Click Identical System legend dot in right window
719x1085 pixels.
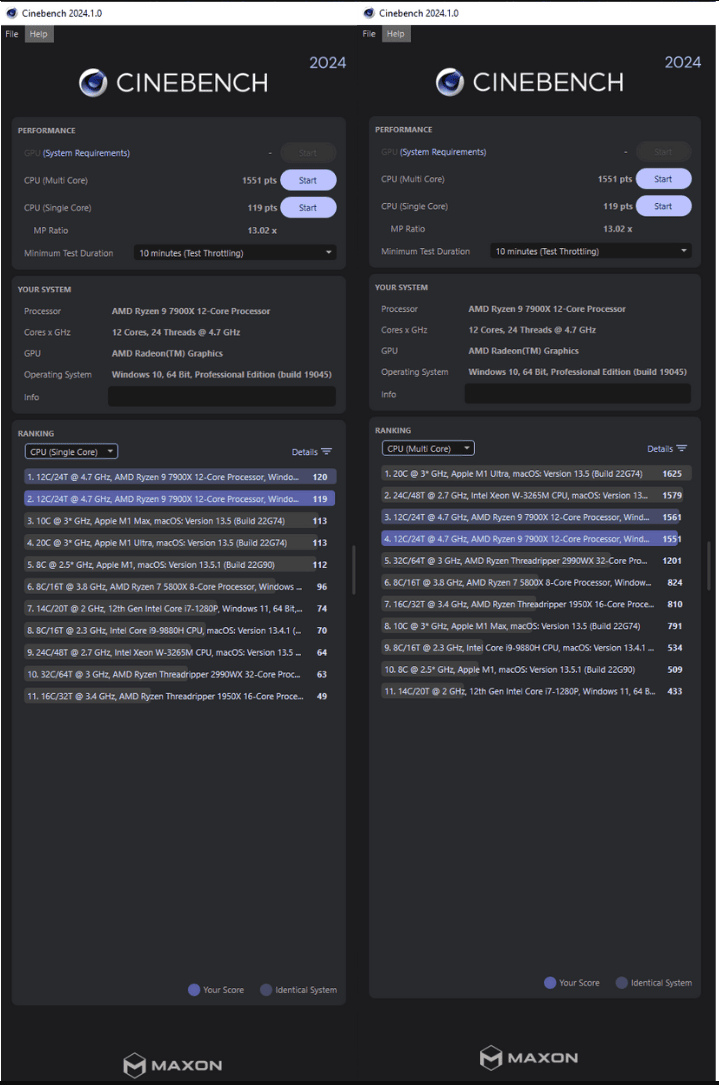tap(621, 983)
